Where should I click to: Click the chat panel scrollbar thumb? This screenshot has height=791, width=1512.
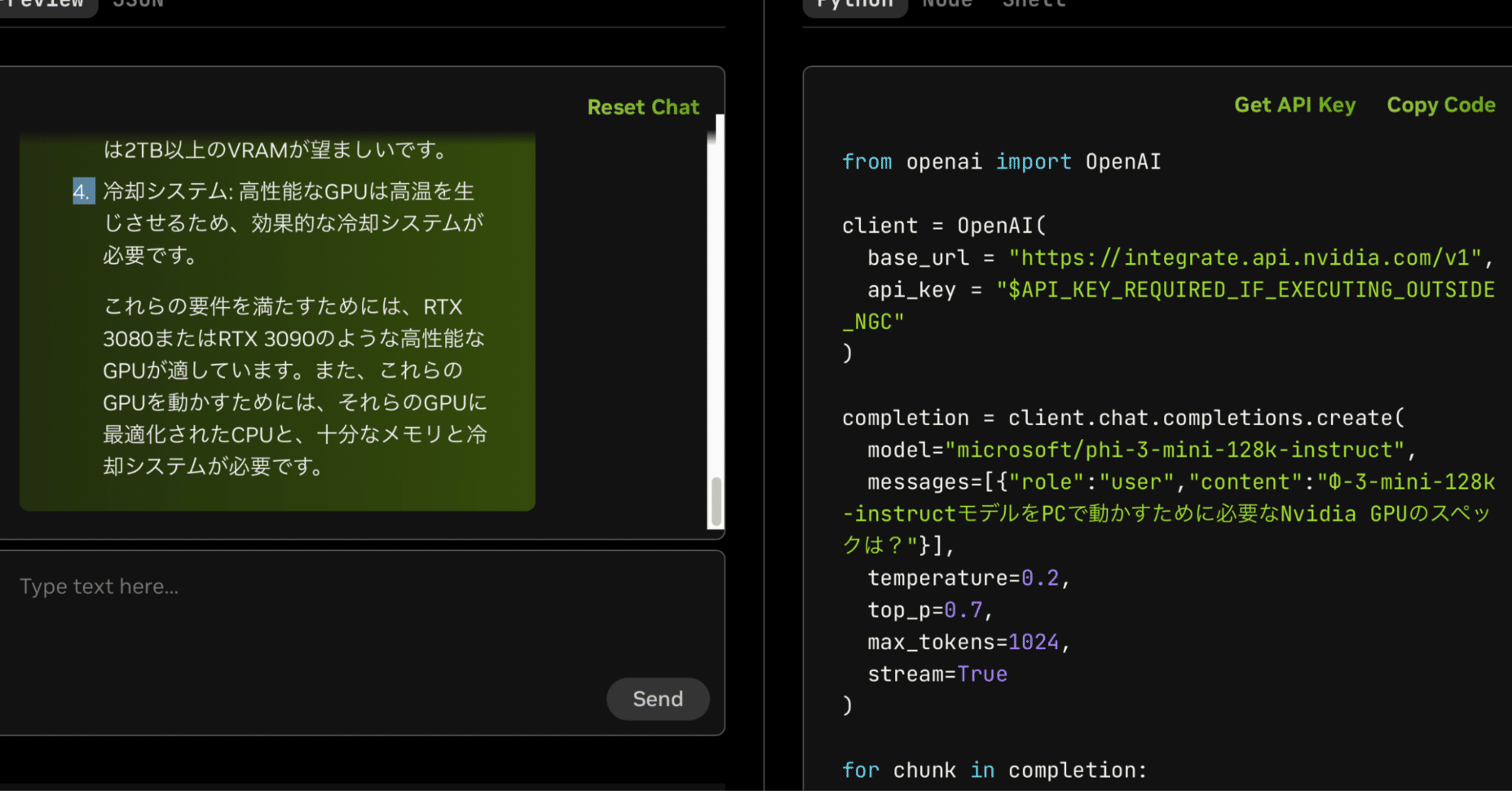point(716,501)
